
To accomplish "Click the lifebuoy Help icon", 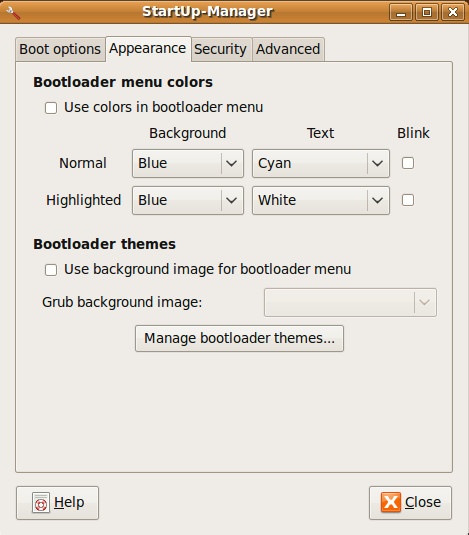I will (41, 503).
